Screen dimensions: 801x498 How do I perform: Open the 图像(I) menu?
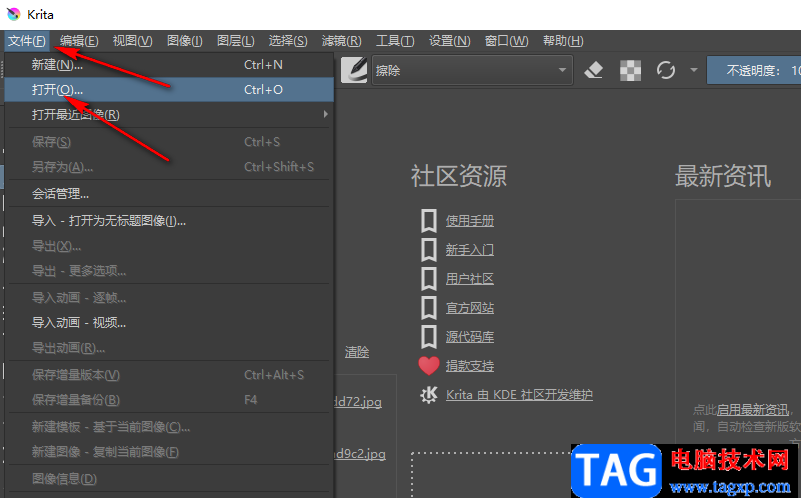184,41
